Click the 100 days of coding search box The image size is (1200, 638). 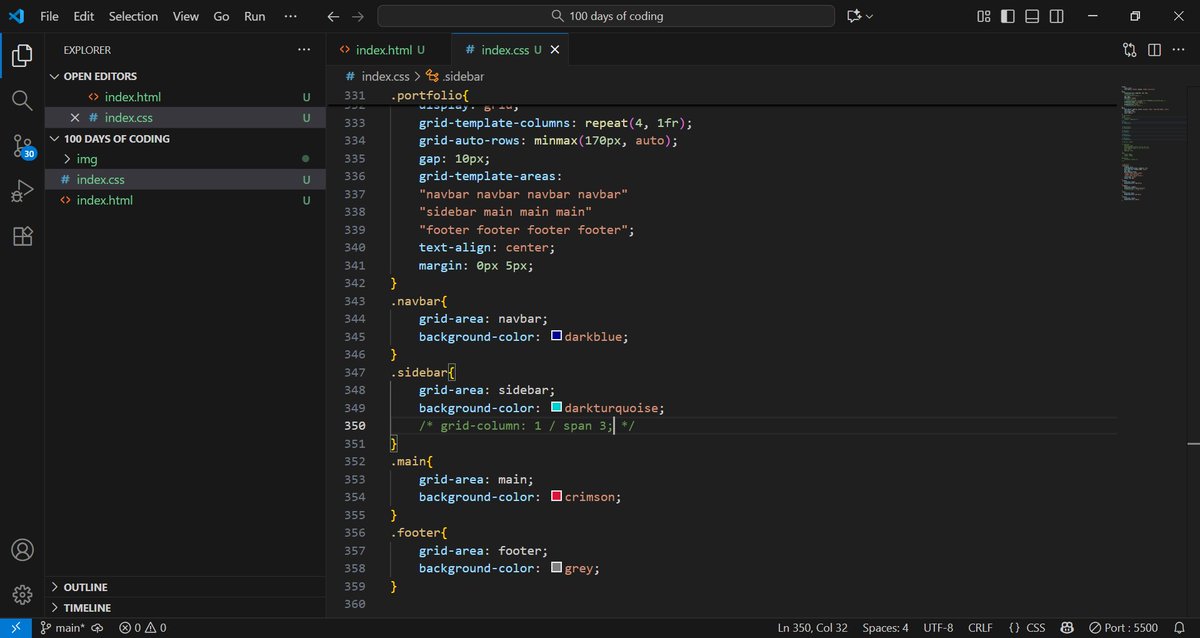[606, 16]
